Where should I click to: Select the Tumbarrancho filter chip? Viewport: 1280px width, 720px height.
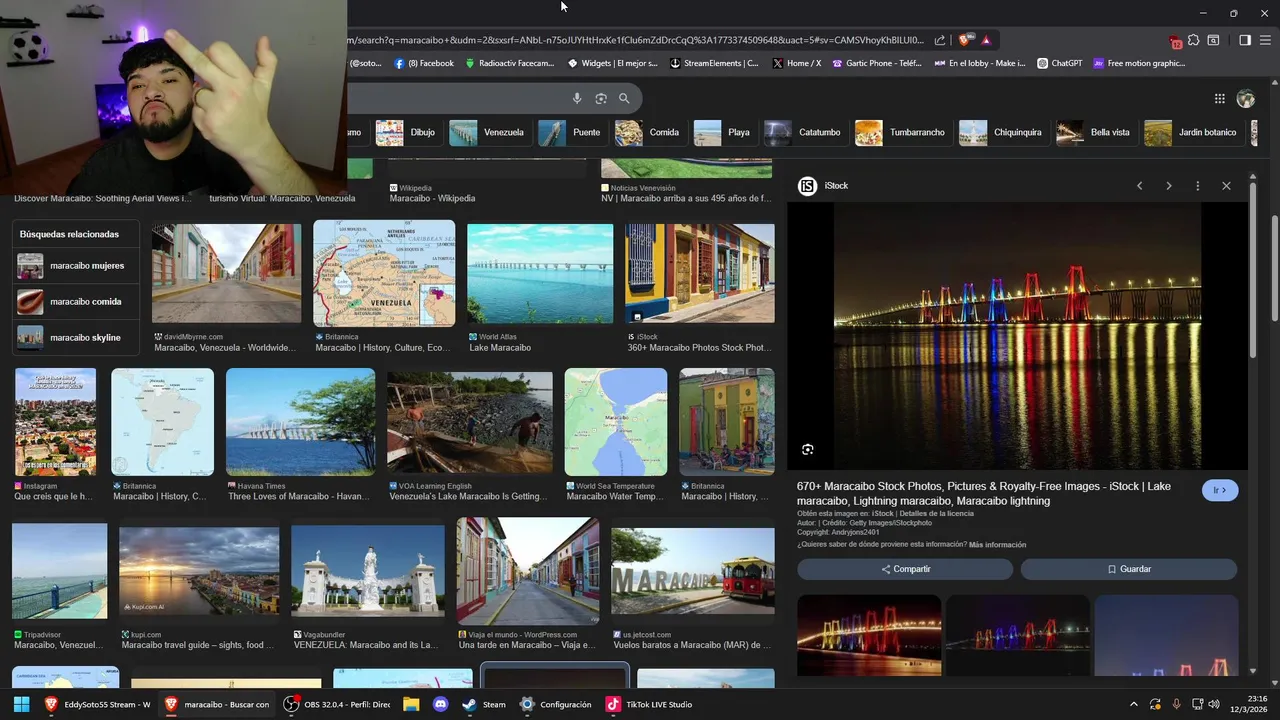901,132
